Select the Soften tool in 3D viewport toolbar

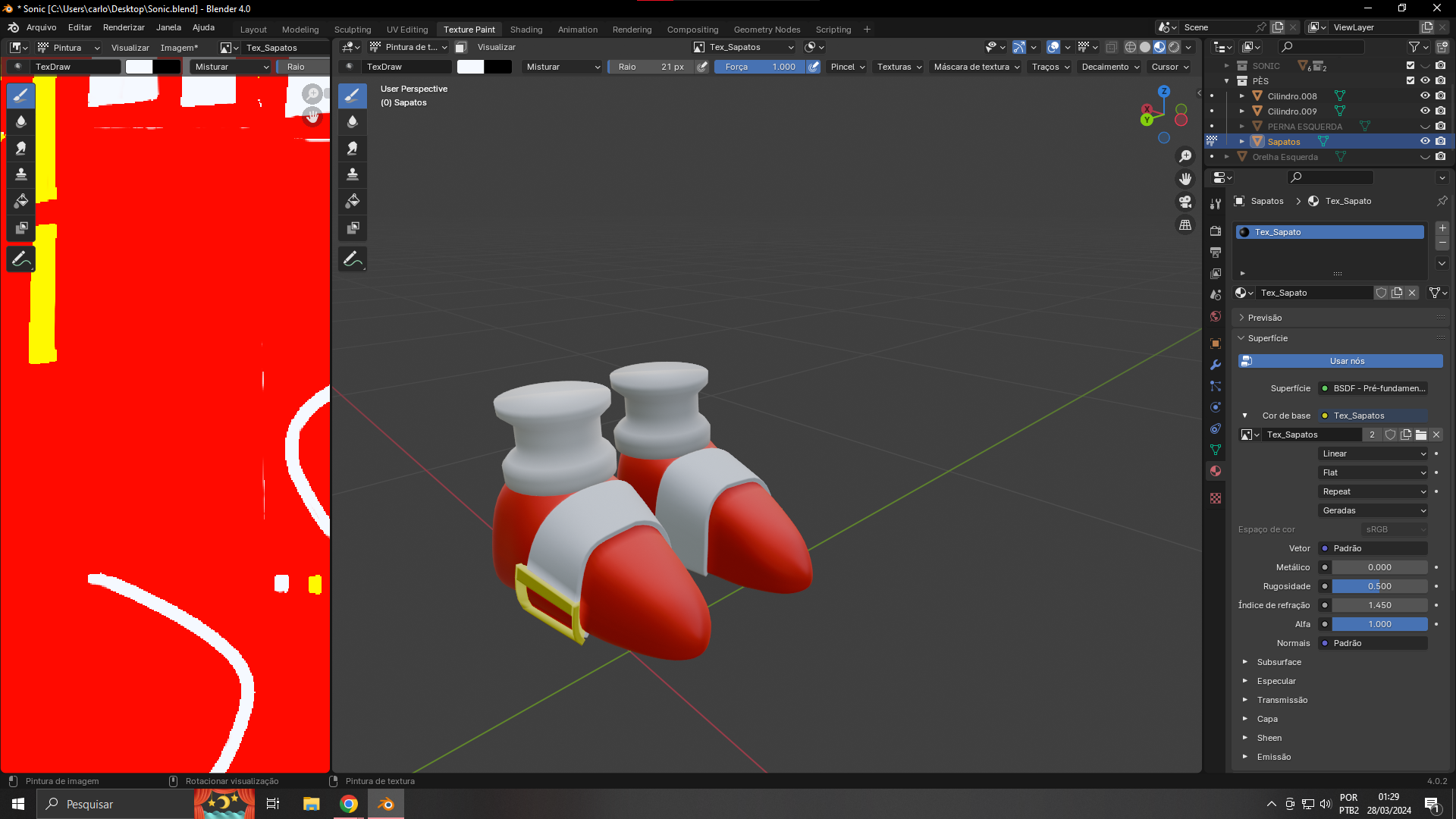coord(353,122)
